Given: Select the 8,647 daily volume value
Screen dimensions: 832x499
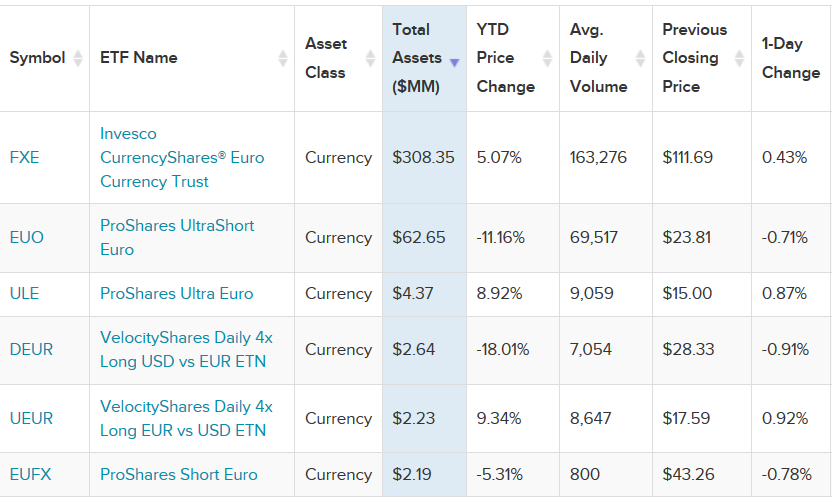Looking at the screenshot, I should pos(591,418).
